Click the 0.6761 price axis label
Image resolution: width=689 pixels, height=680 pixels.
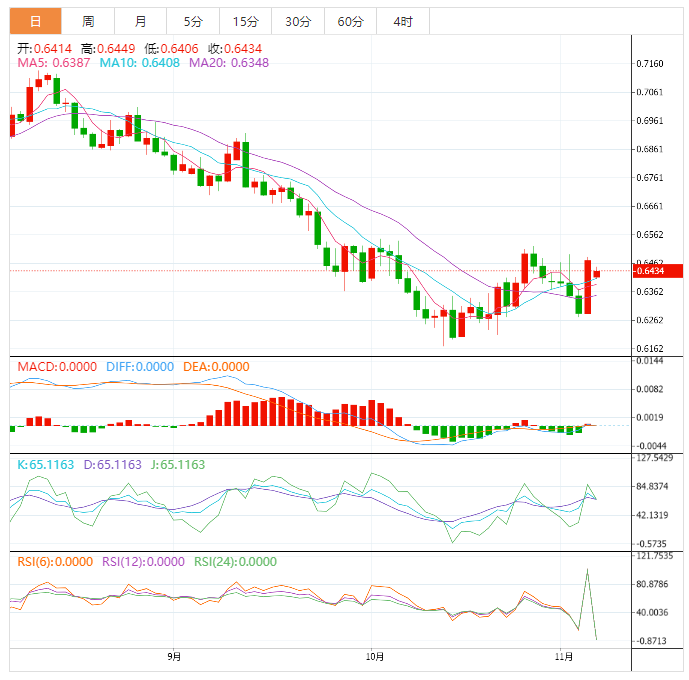[649, 178]
